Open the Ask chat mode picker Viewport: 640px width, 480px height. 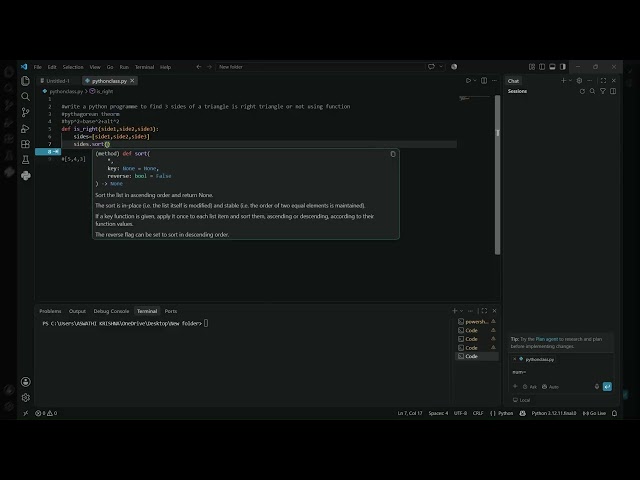click(530, 387)
